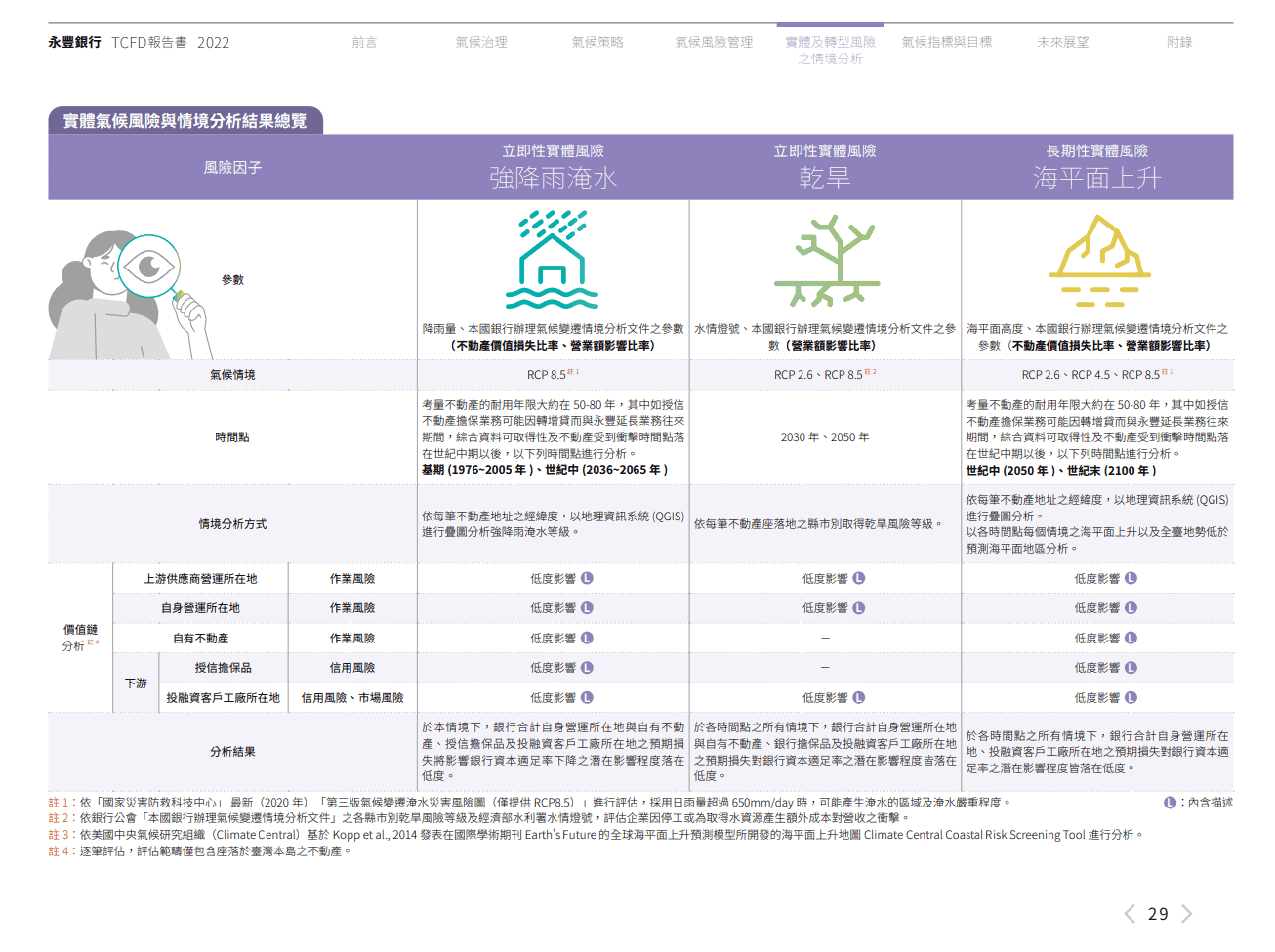This screenshot has height=952, width=1275.
Task: Click the 時間點 row label
Action: coord(232,437)
